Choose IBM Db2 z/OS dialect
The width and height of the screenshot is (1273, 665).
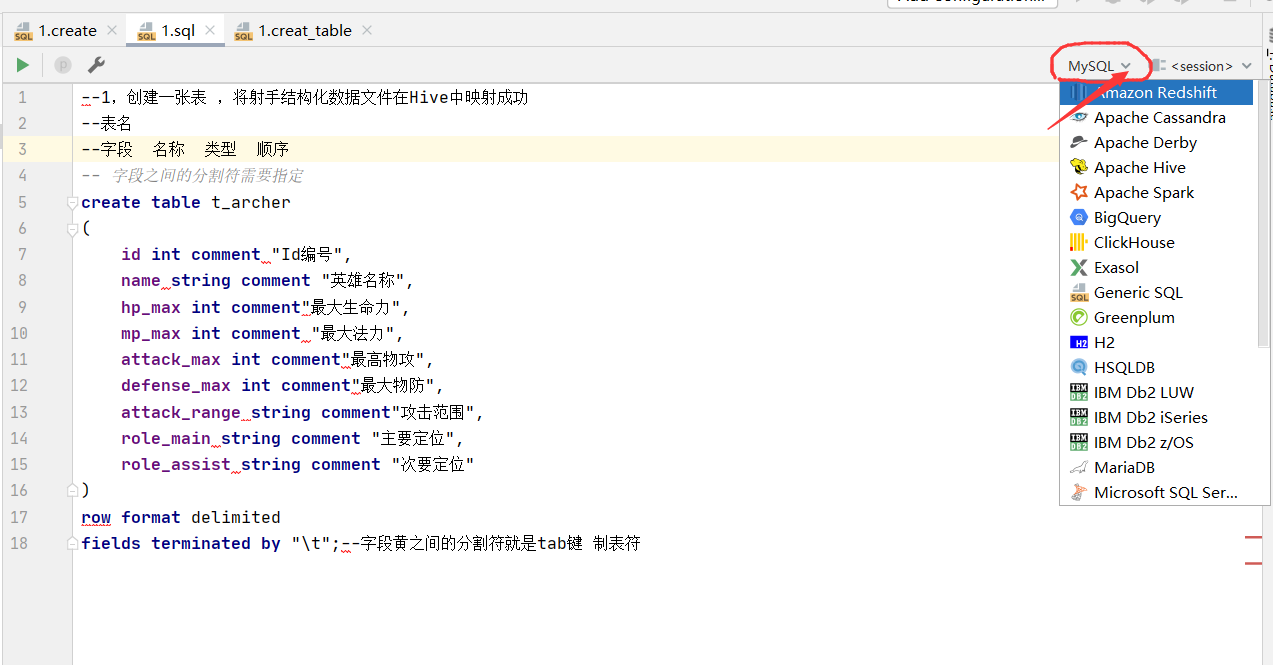click(x=1156, y=442)
